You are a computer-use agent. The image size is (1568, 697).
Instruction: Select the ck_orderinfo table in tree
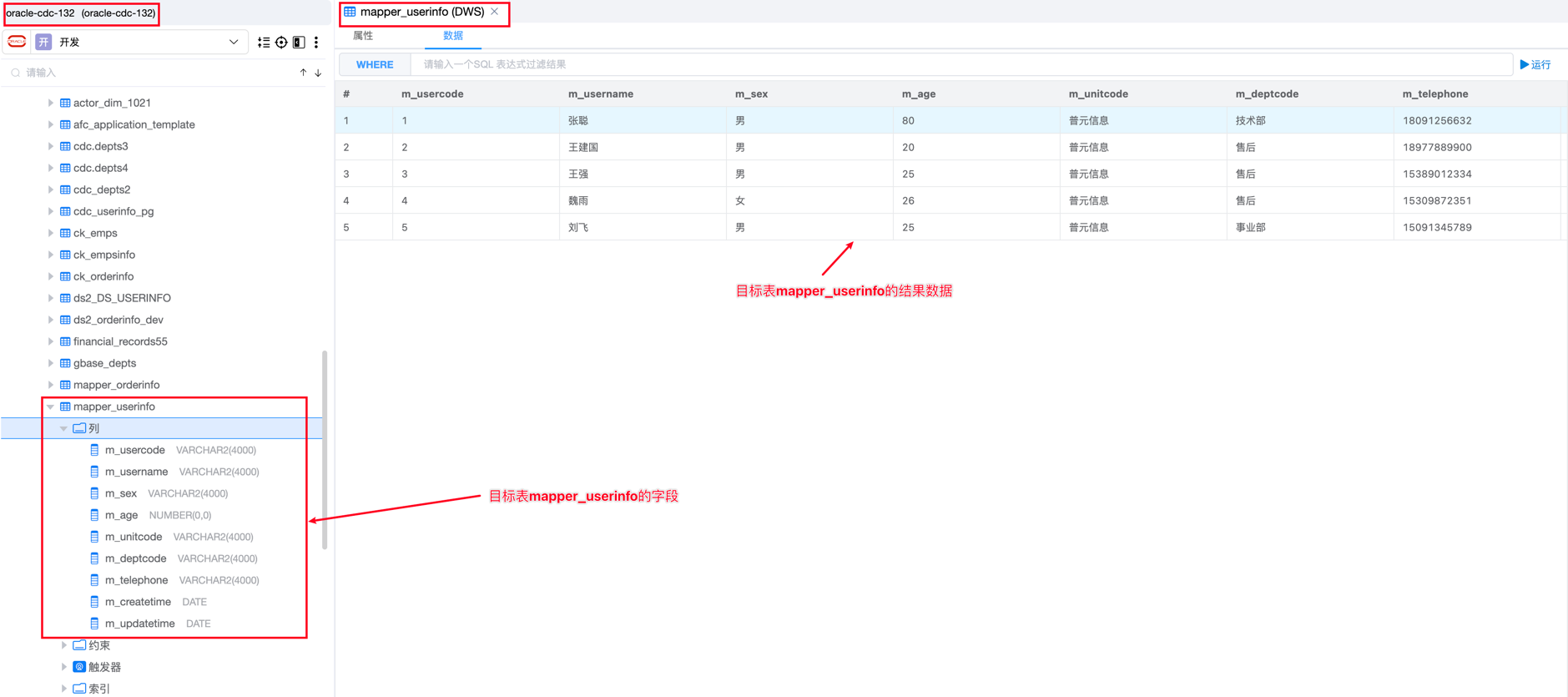pyautogui.click(x=103, y=276)
